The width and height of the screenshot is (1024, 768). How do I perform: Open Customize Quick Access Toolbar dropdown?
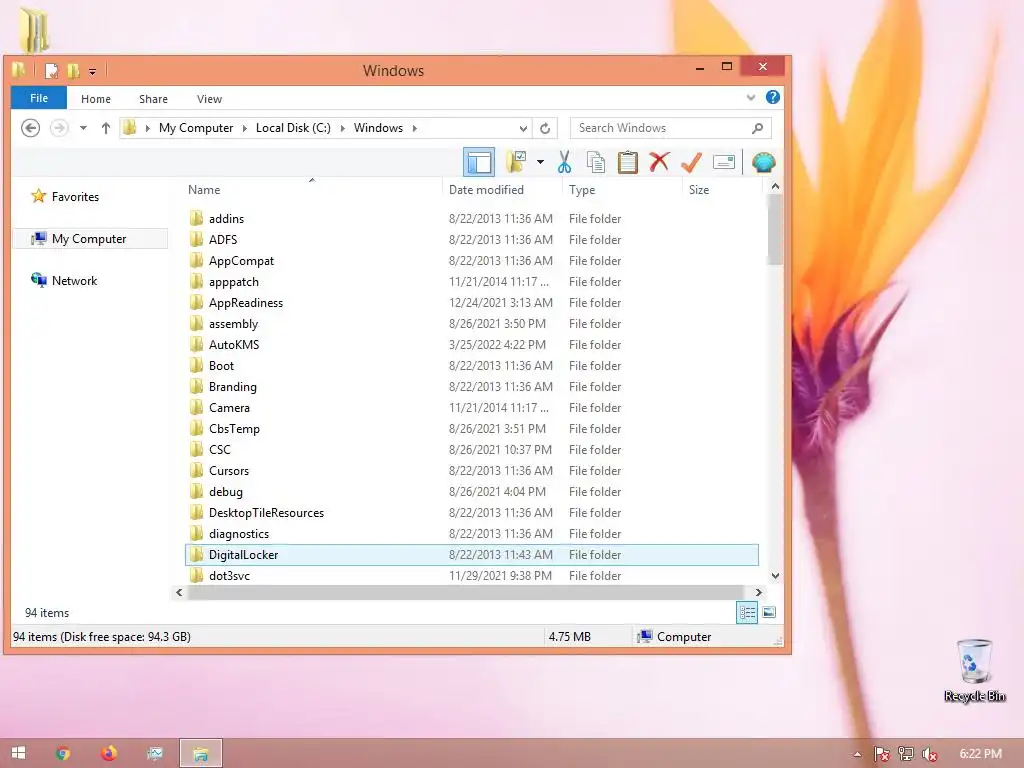(x=93, y=71)
